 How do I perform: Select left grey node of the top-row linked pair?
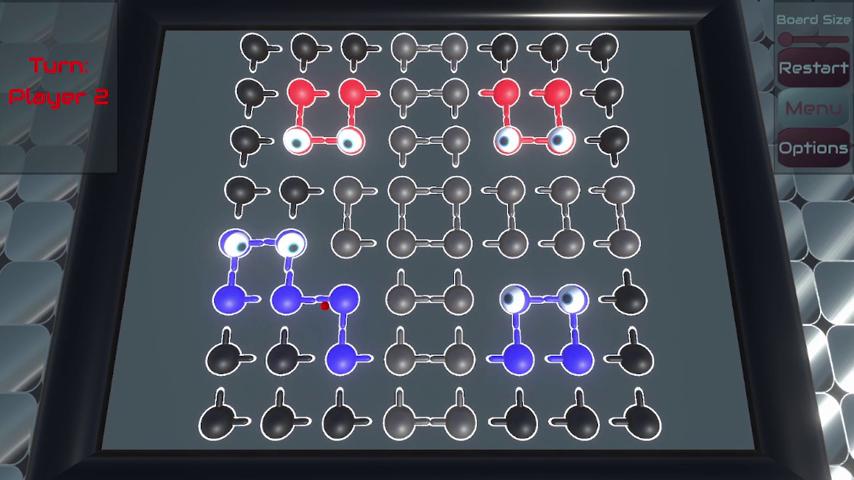pyautogui.click(x=405, y=47)
